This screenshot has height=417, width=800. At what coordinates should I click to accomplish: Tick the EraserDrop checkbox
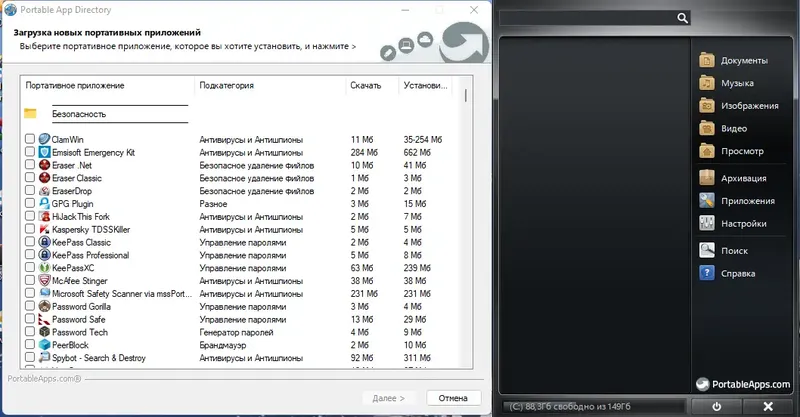pos(30,190)
